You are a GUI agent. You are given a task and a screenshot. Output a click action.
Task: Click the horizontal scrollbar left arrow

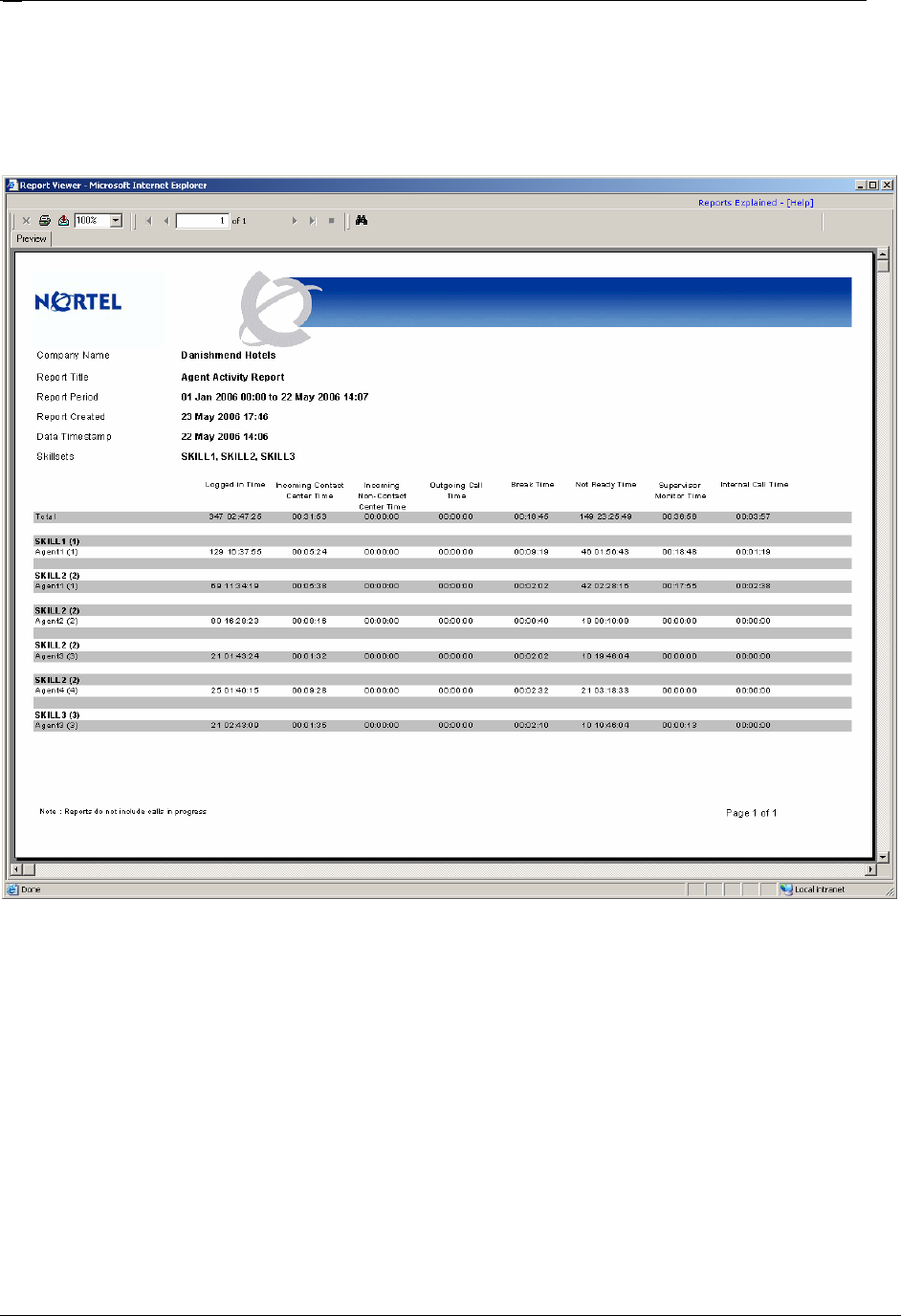(15, 870)
